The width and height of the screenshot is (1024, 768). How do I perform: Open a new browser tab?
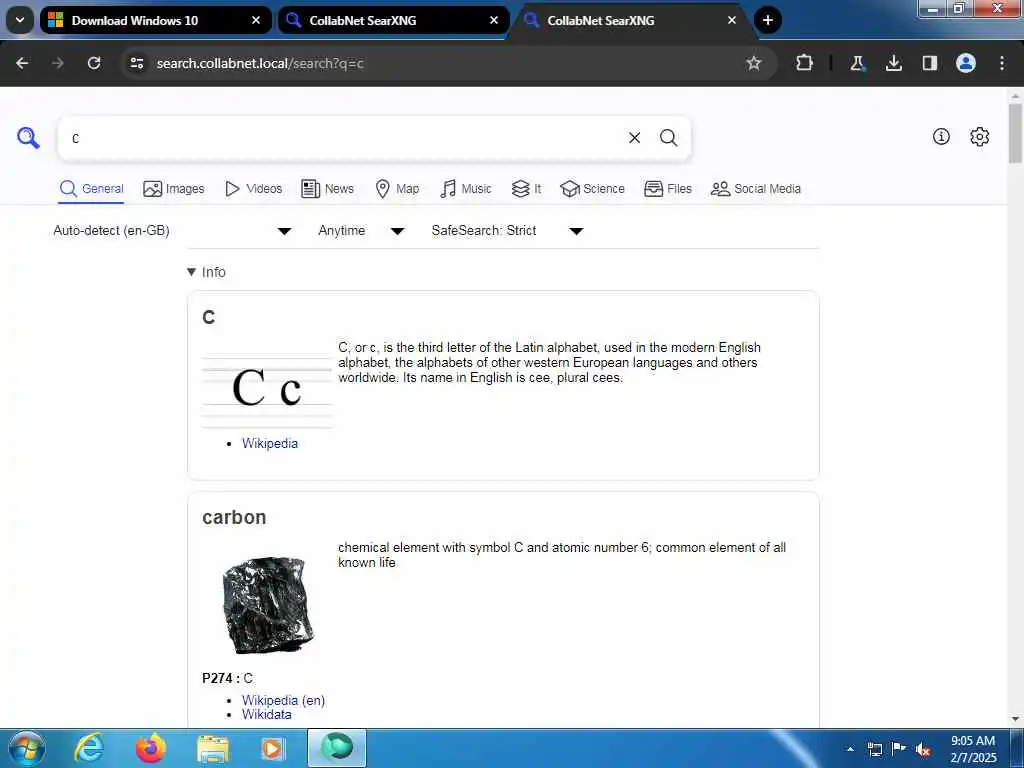tap(768, 20)
